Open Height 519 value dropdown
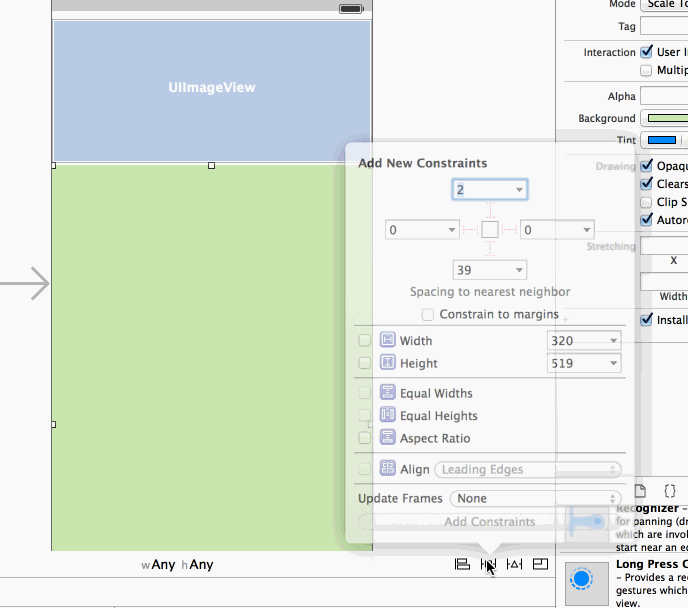Screen dimensions: 688x608 coord(613,363)
